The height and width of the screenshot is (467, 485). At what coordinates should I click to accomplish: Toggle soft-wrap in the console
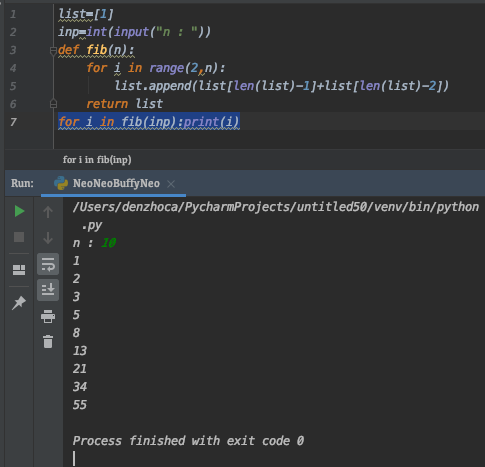point(48,264)
